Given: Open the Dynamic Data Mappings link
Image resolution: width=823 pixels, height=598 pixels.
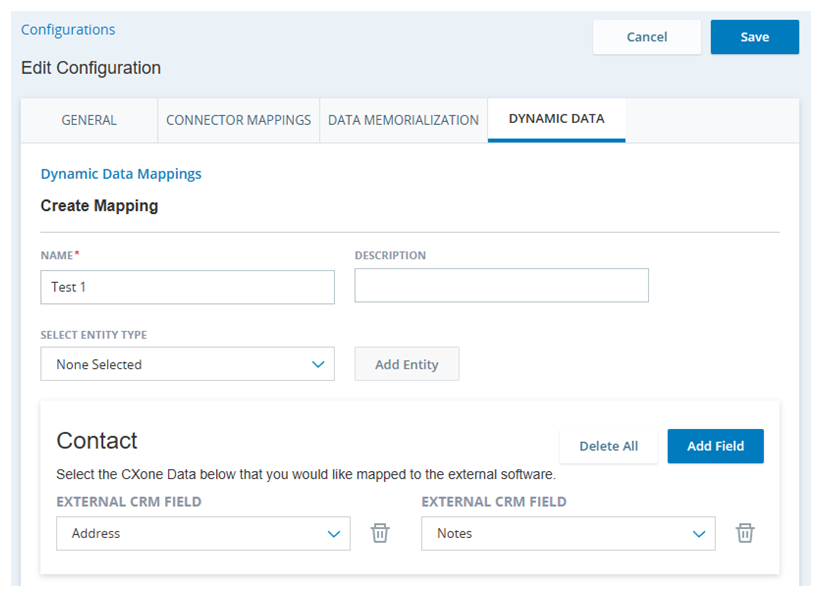Looking at the screenshot, I should pyautogui.click(x=120, y=173).
